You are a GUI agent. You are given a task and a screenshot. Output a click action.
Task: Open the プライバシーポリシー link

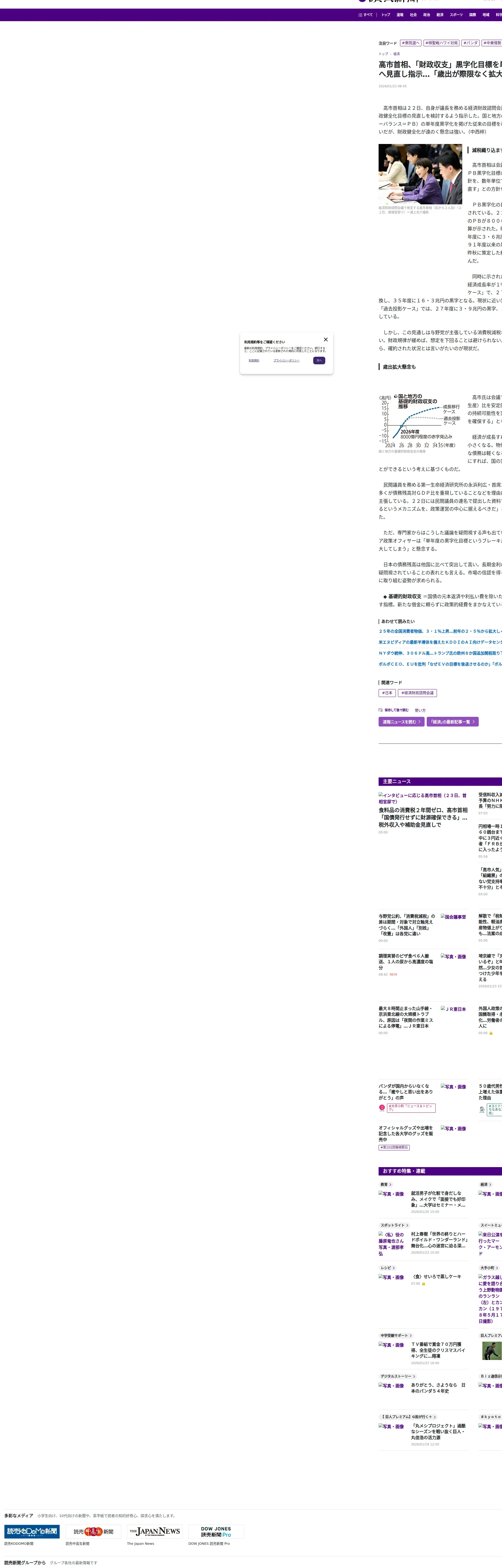(x=286, y=360)
